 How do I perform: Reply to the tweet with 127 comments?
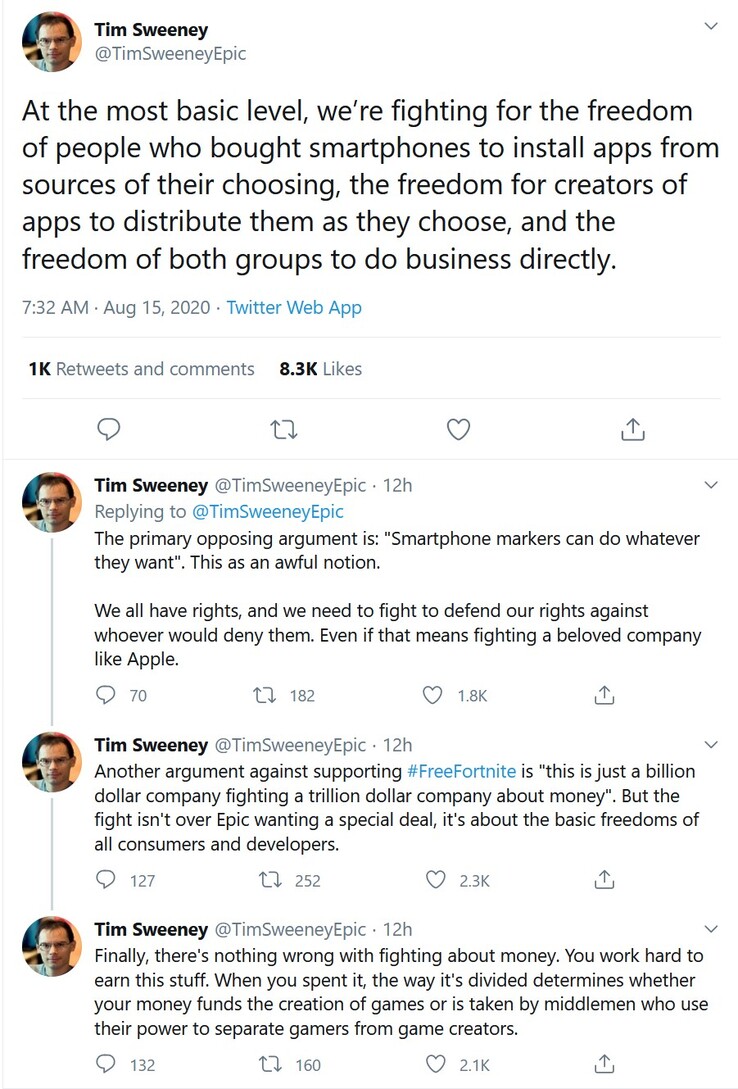pyautogui.click(x=106, y=880)
